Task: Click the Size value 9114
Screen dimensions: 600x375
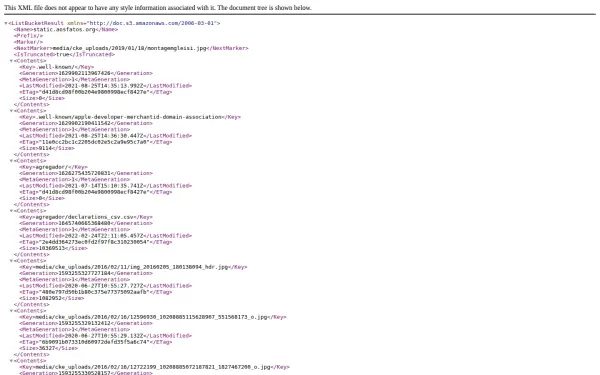Action: pyautogui.click(x=45, y=148)
